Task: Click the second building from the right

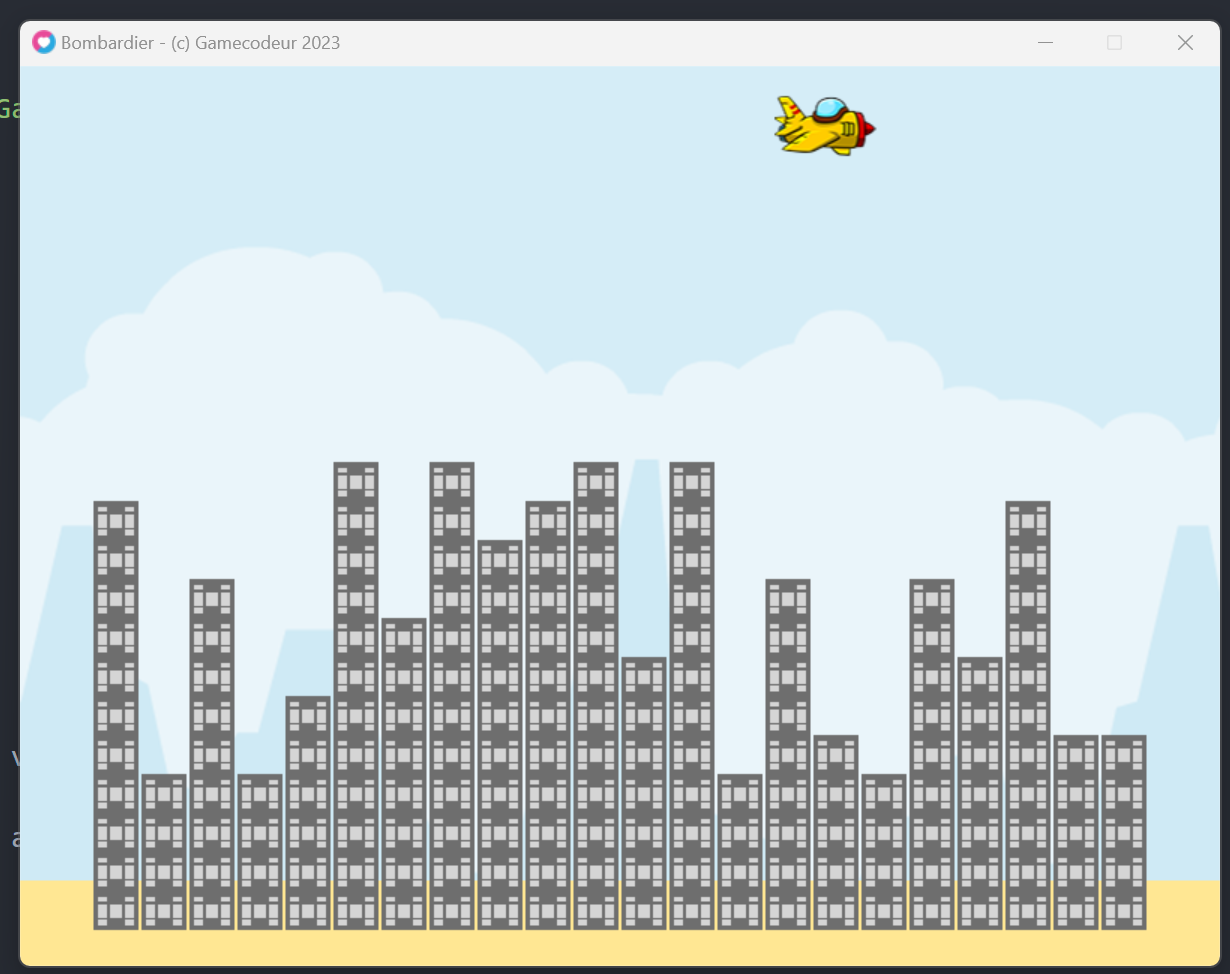Action: point(1076,831)
